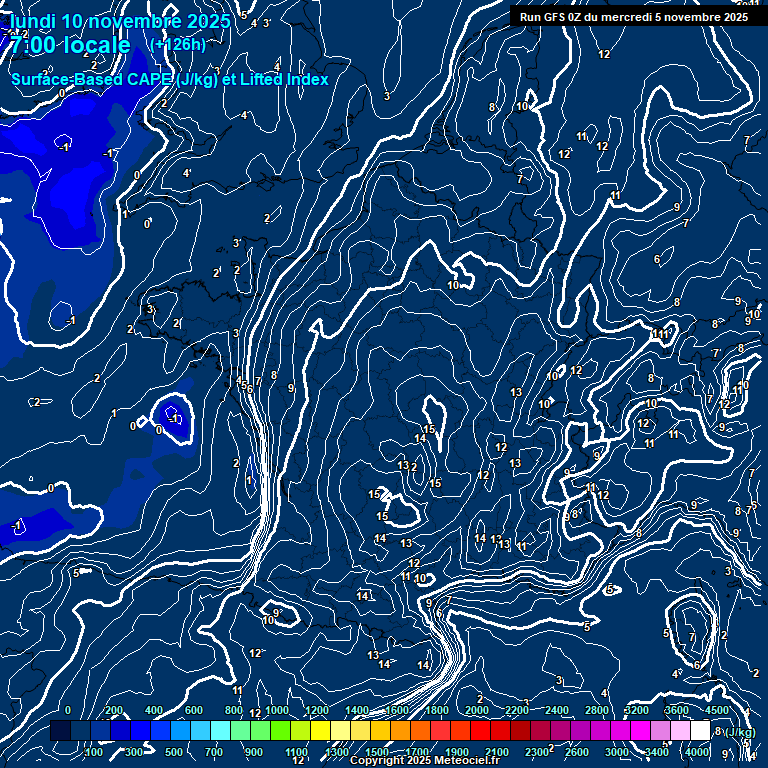Image resolution: width=768 pixels, height=768 pixels.
Task: Click the '7:00 locale' time label
Action: 70,45
